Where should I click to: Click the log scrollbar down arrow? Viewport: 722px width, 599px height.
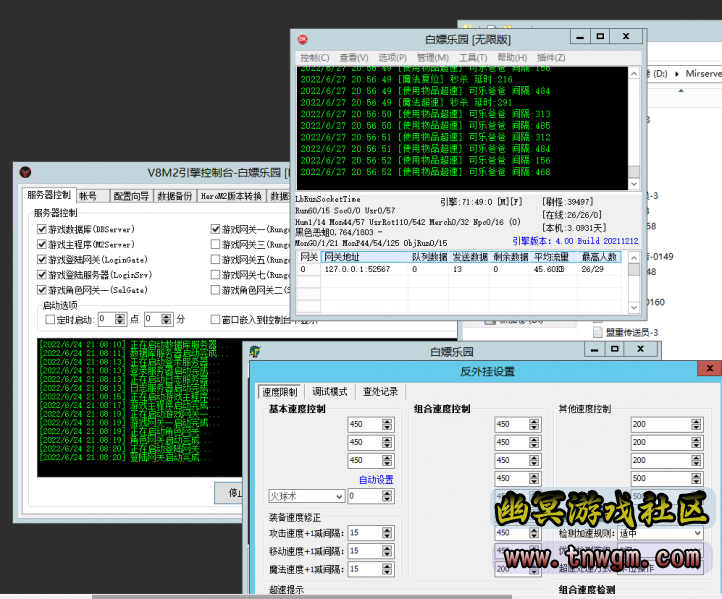pos(634,184)
